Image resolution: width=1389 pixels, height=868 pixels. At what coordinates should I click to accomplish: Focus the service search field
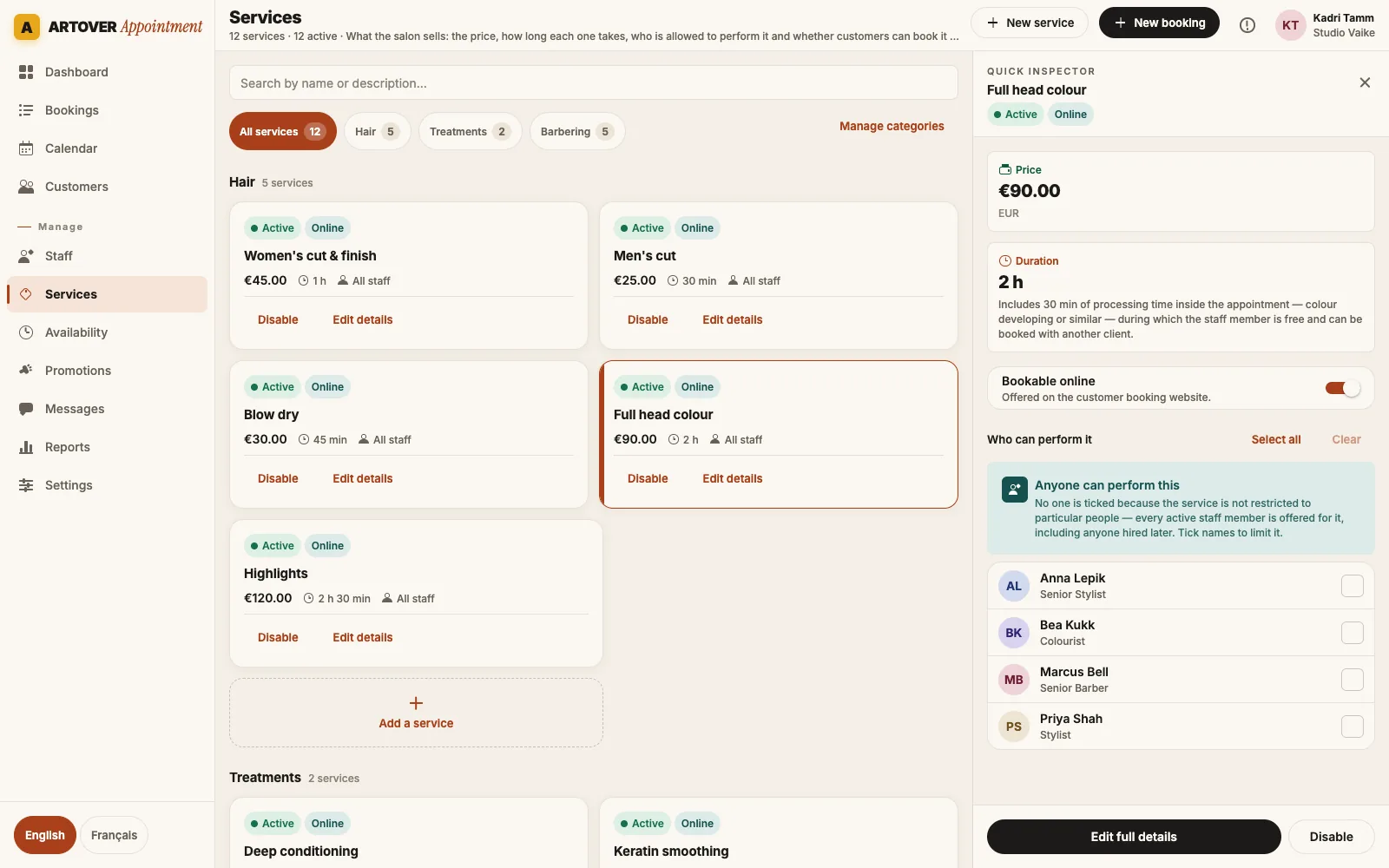(594, 83)
